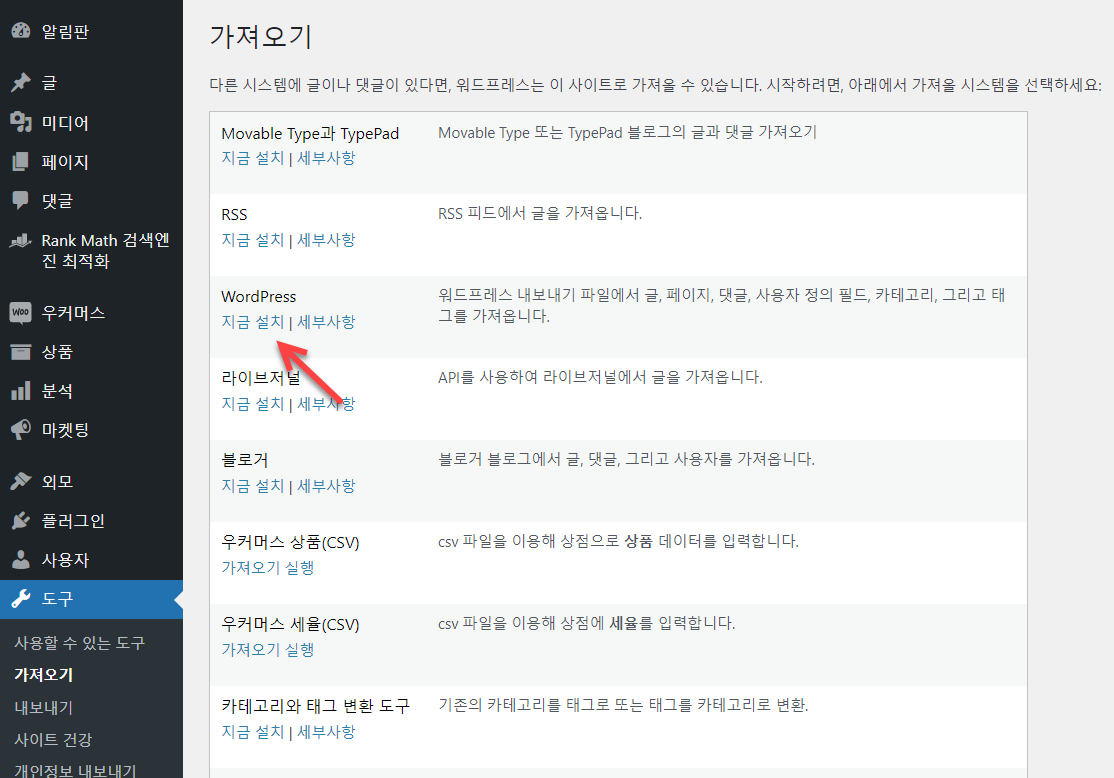Click the megaphone icon for 마케팅

click(21, 429)
